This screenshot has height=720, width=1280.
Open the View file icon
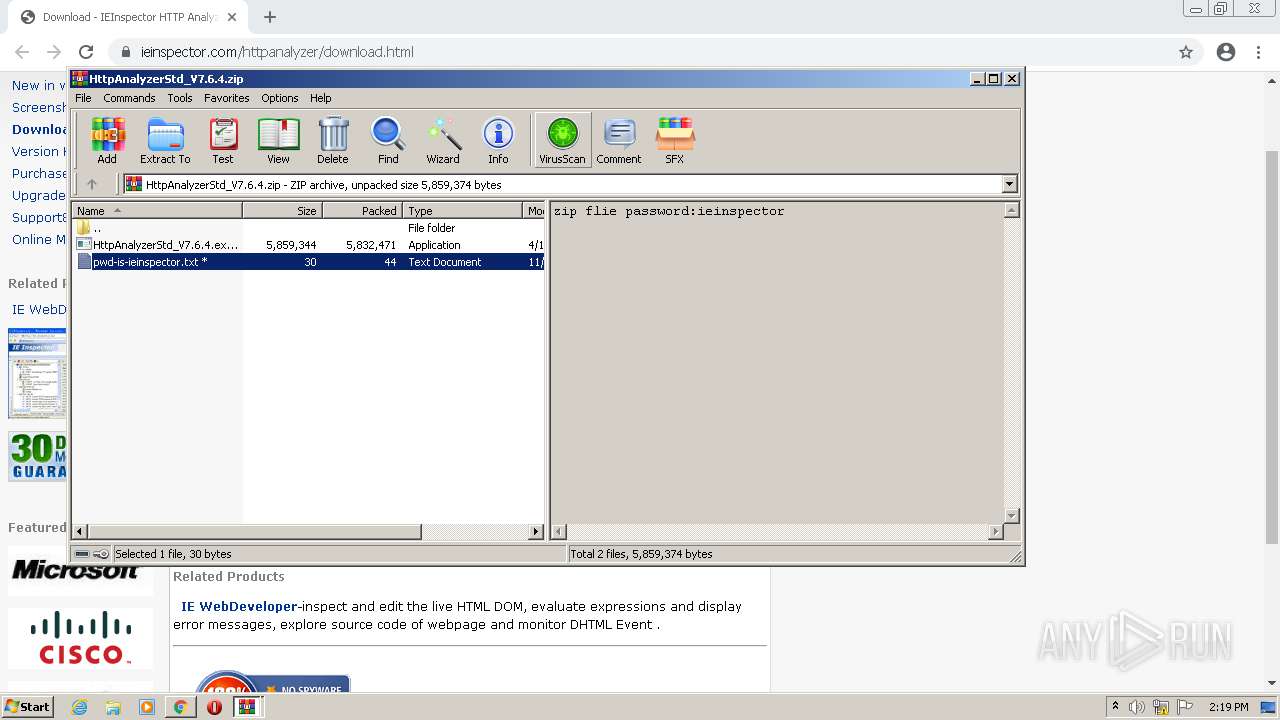tap(278, 140)
